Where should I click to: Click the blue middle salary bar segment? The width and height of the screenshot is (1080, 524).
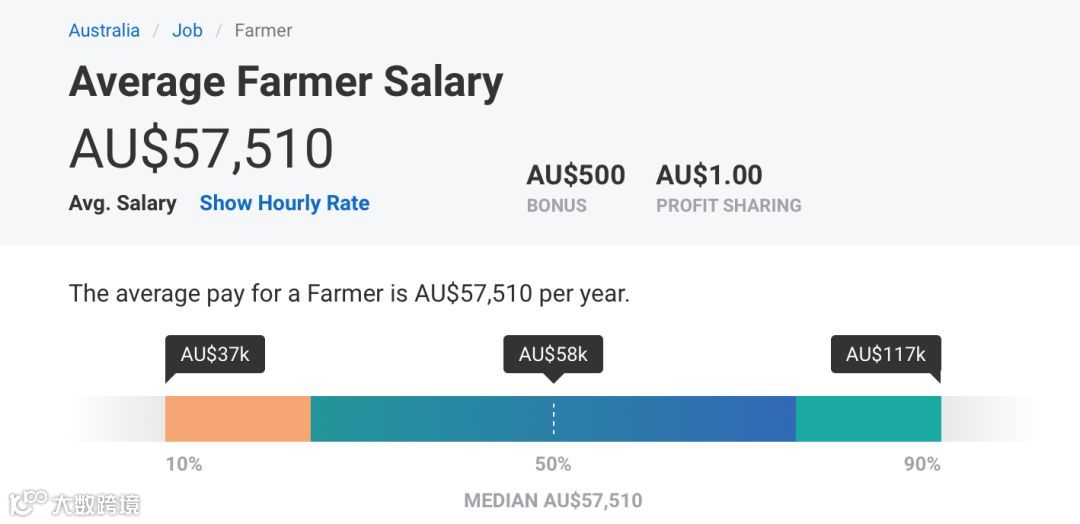(x=553, y=419)
